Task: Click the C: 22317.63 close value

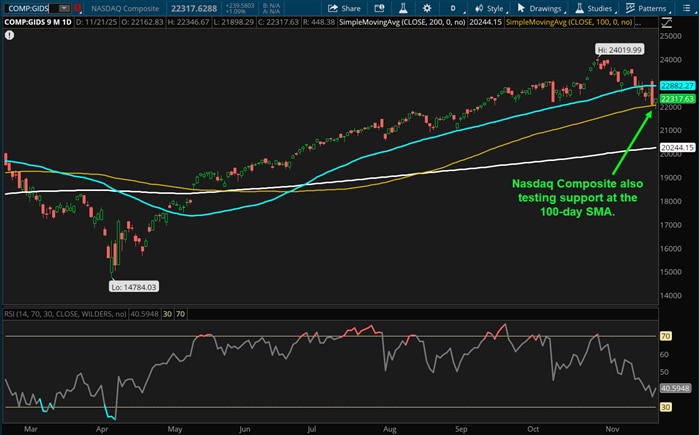Action: coord(278,22)
